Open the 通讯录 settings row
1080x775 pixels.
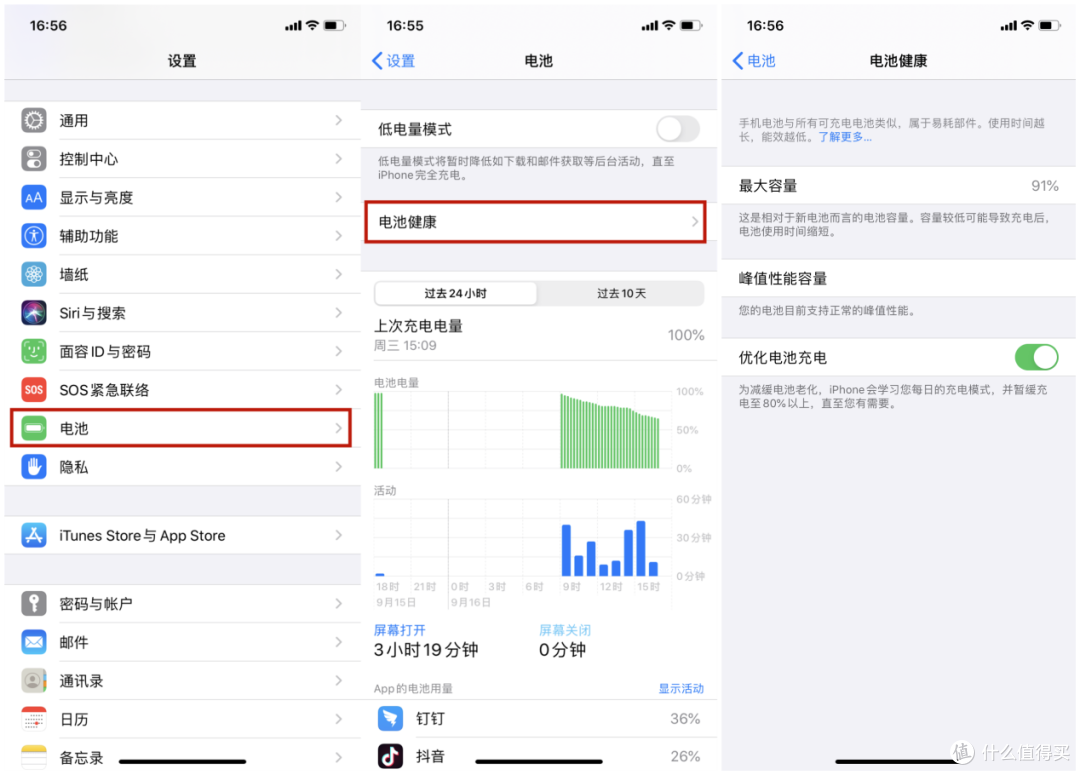tap(183, 681)
